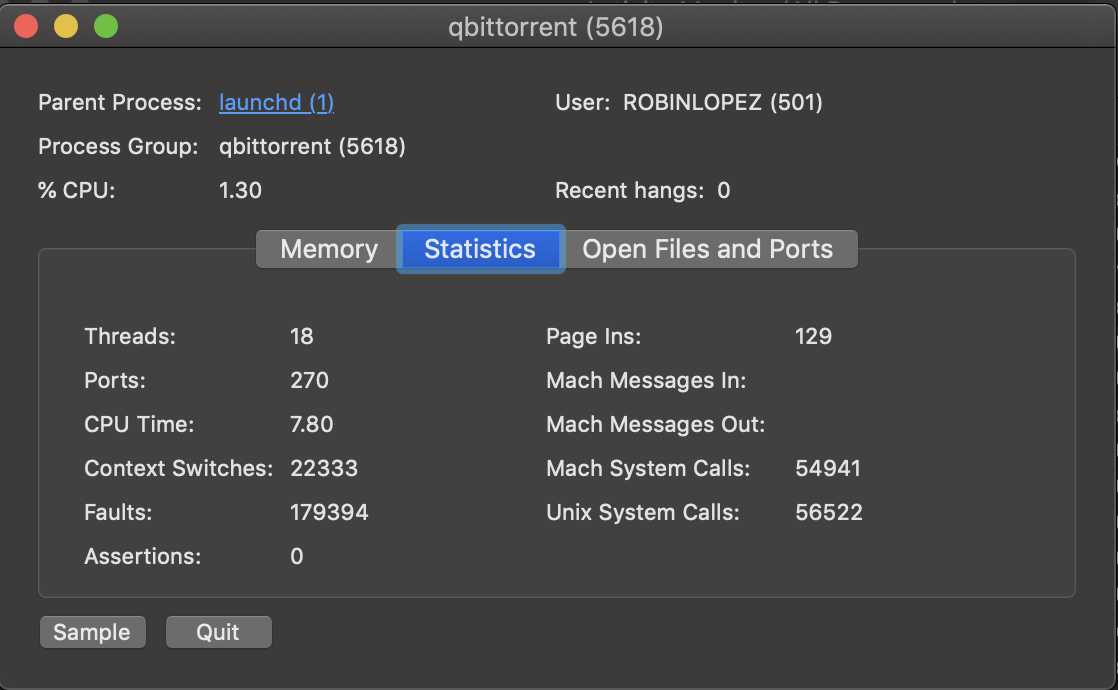1118x690 pixels.
Task: Click the CPU Time value 7.80
Action: [312, 425]
